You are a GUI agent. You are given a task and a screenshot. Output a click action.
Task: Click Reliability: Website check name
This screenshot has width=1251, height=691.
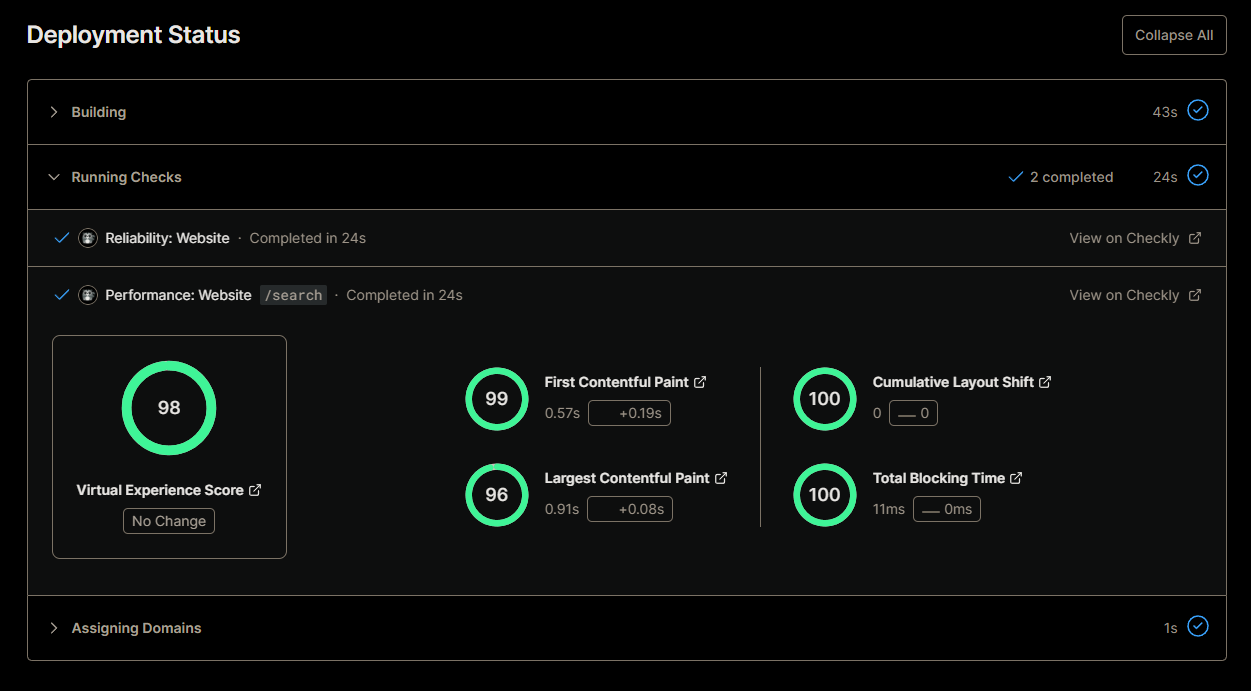pos(168,238)
